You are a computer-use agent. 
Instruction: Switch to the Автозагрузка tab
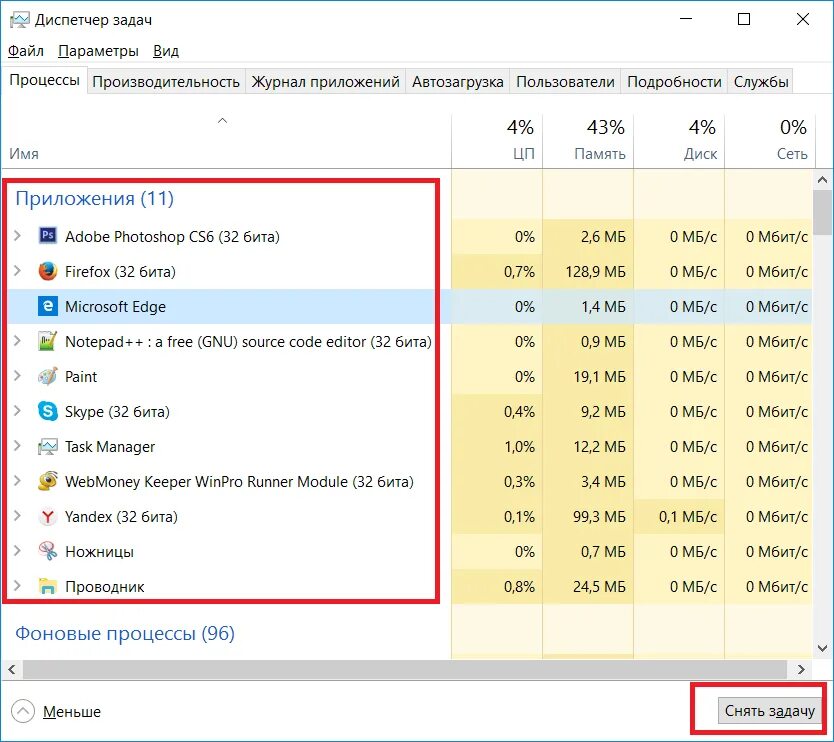coord(457,82)
